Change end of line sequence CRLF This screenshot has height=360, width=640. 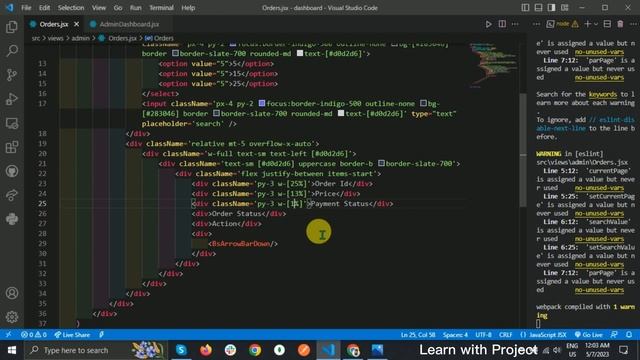pos(505,335)
